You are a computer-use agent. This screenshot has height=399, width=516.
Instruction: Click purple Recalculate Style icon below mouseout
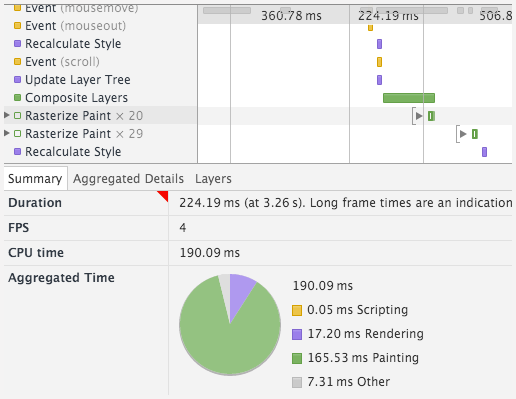(18, 43)
